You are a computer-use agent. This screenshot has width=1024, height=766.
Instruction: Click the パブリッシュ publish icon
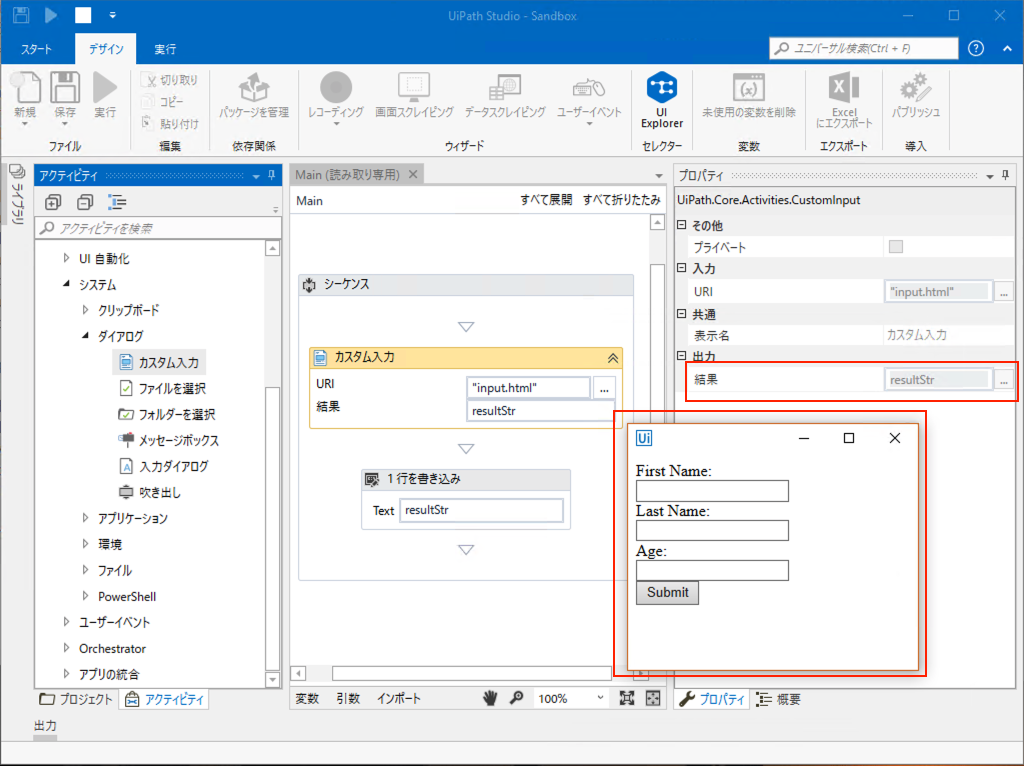[x=916, y=96]
